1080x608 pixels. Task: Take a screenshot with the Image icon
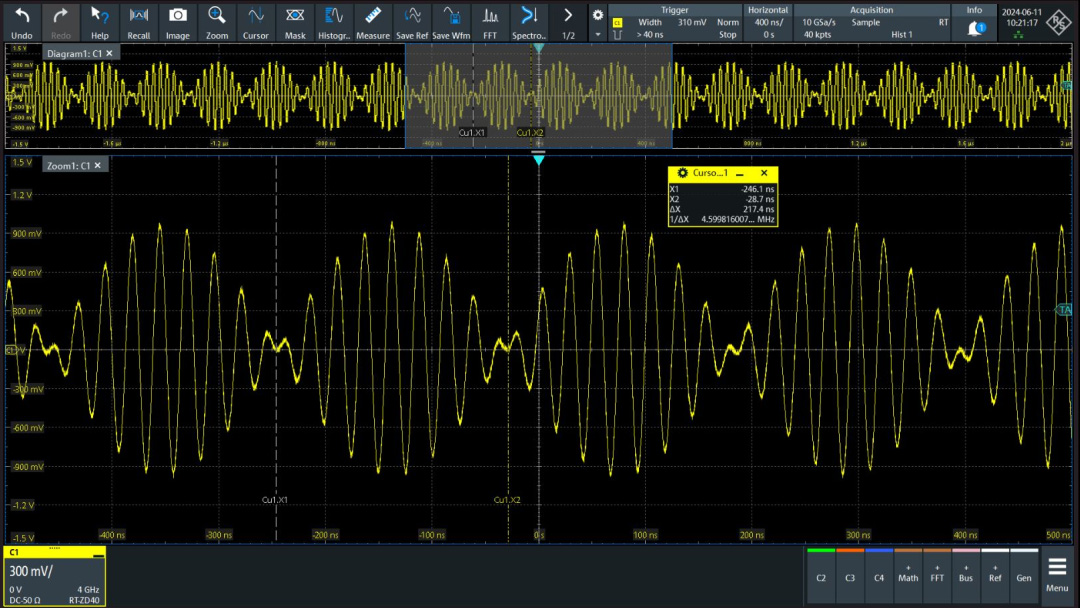click(x=178, y=22)
